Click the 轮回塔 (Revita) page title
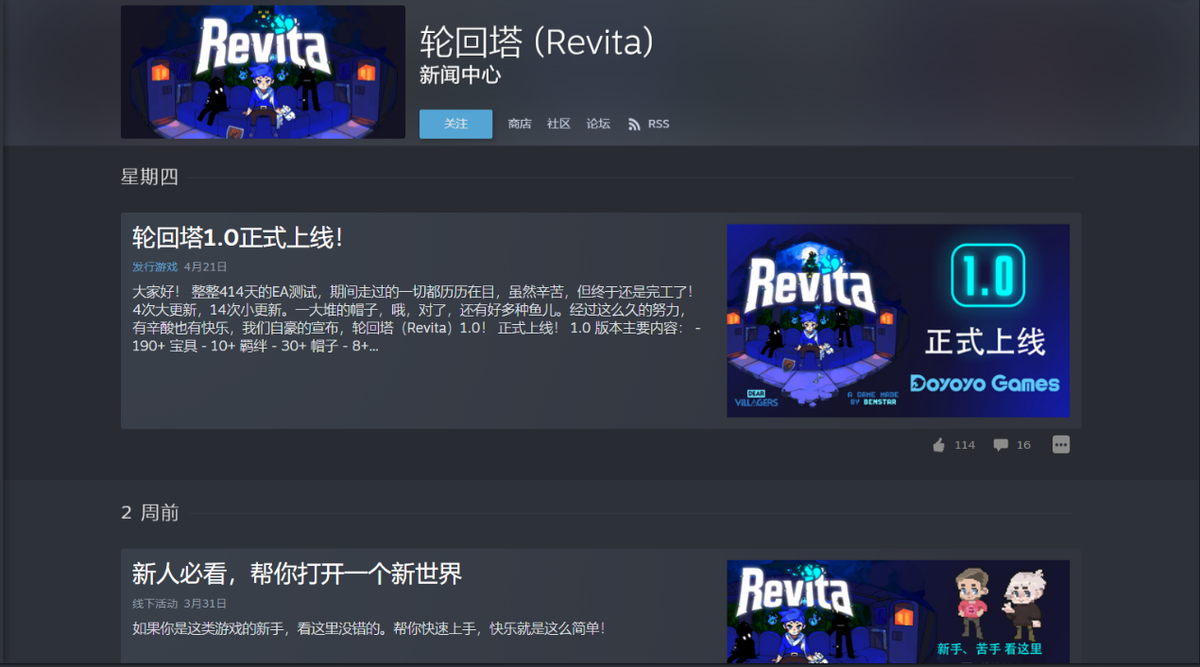The width and height of the screenshot is (1200, 667). (x=537, y=42)
